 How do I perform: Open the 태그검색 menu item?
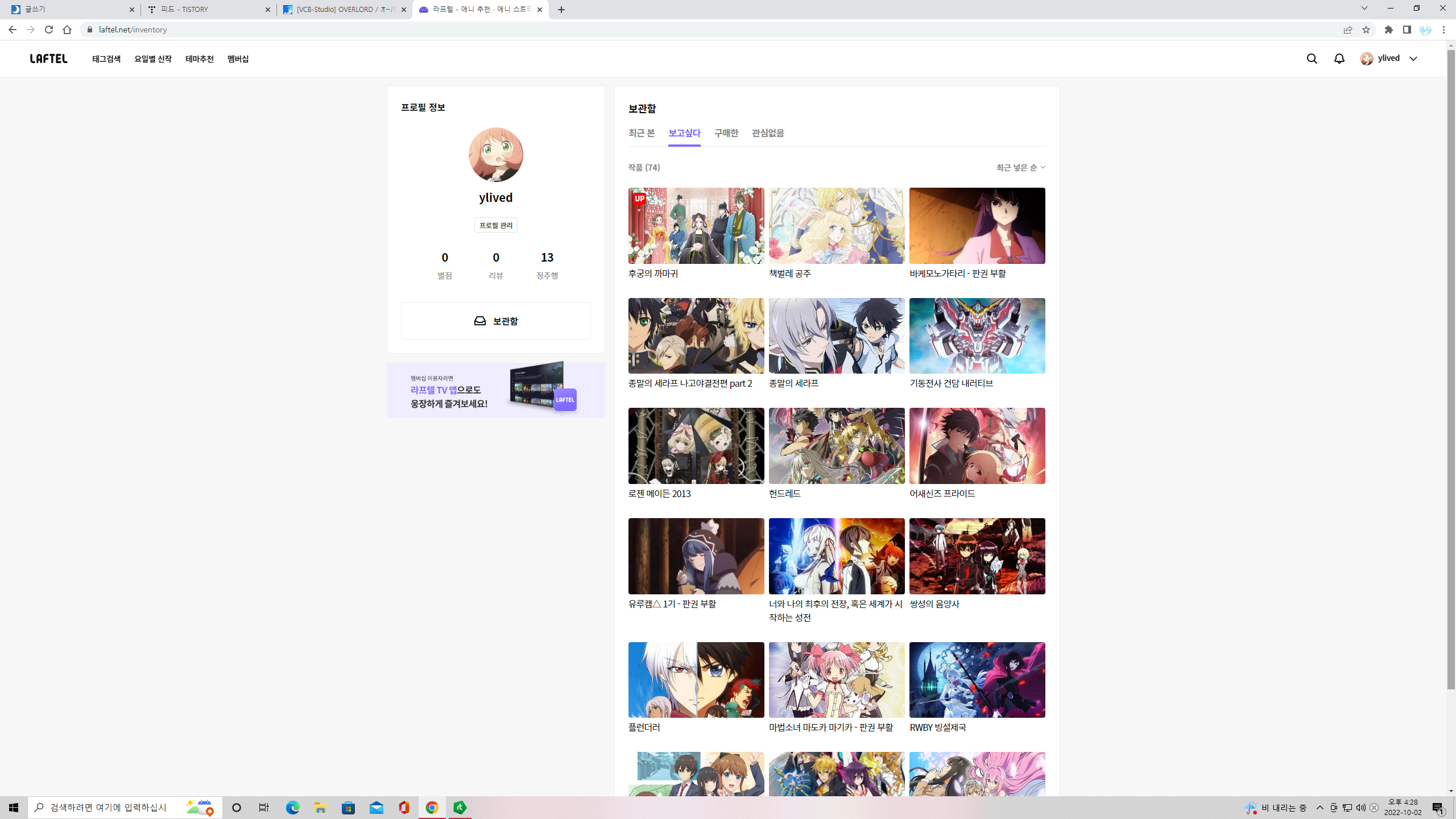(106, 59)
